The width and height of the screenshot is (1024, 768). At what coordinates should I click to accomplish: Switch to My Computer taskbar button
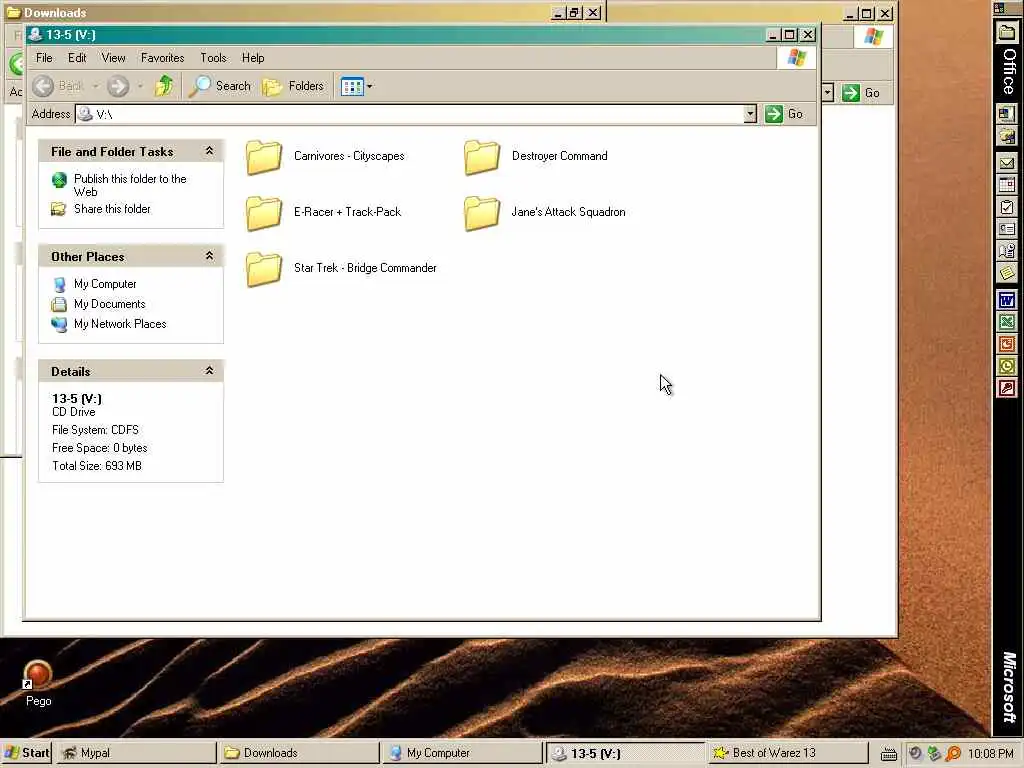point(462,753)
